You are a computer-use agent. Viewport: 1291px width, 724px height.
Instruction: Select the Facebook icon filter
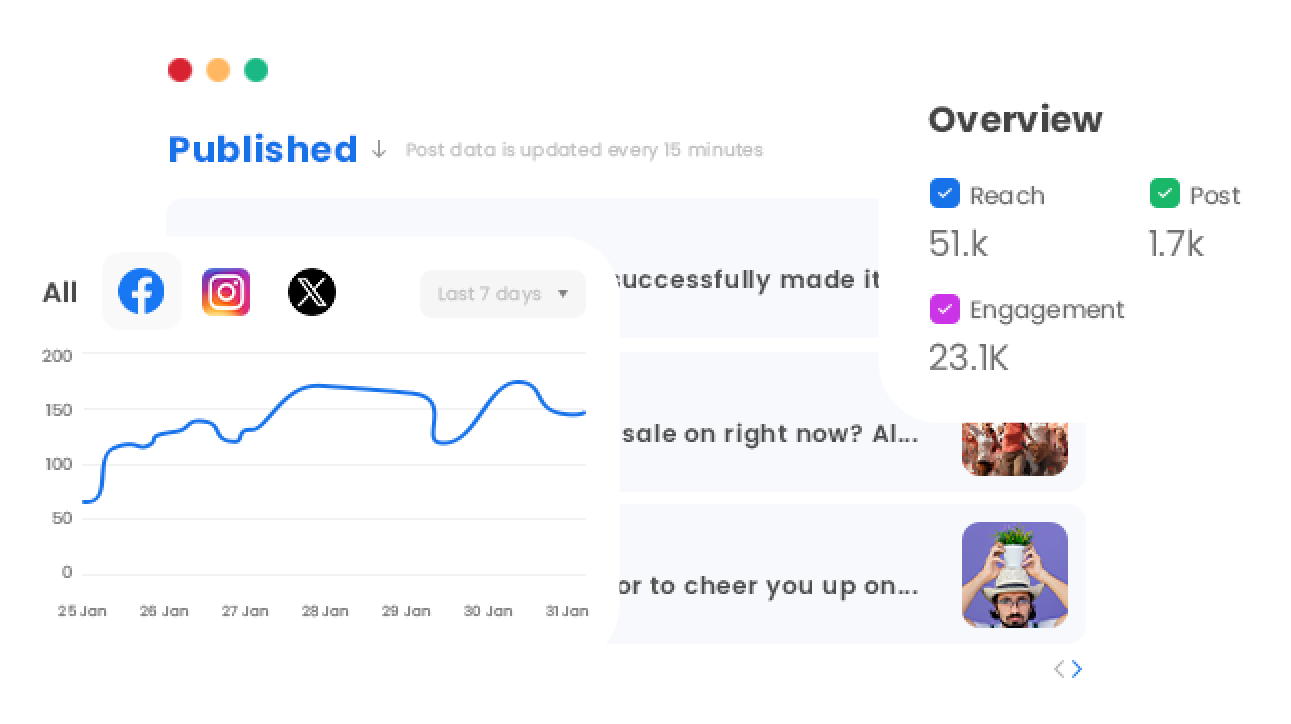141,291
